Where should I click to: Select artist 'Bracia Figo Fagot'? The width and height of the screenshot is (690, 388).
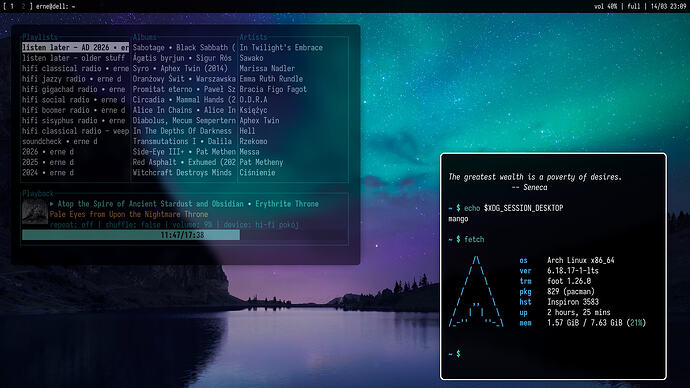(273, 89)
